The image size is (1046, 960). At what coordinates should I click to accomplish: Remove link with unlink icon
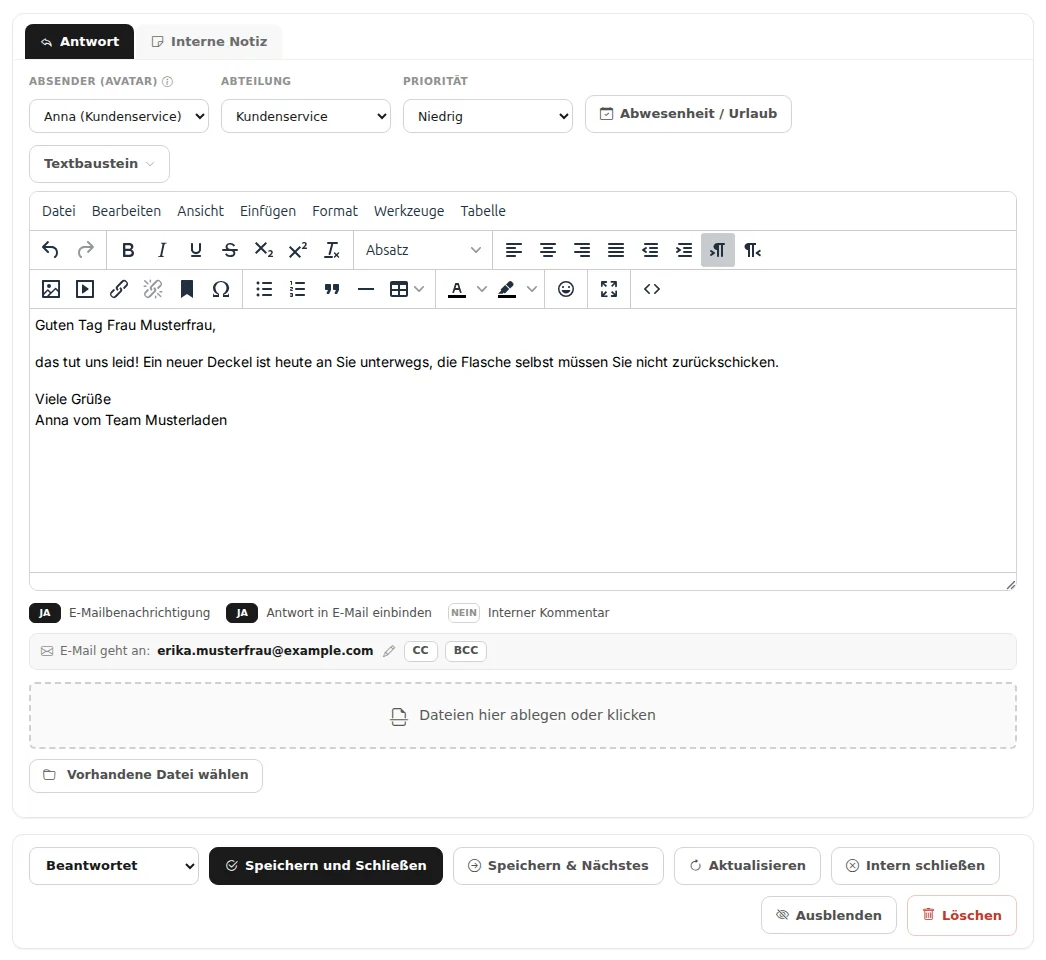(153, 289)
